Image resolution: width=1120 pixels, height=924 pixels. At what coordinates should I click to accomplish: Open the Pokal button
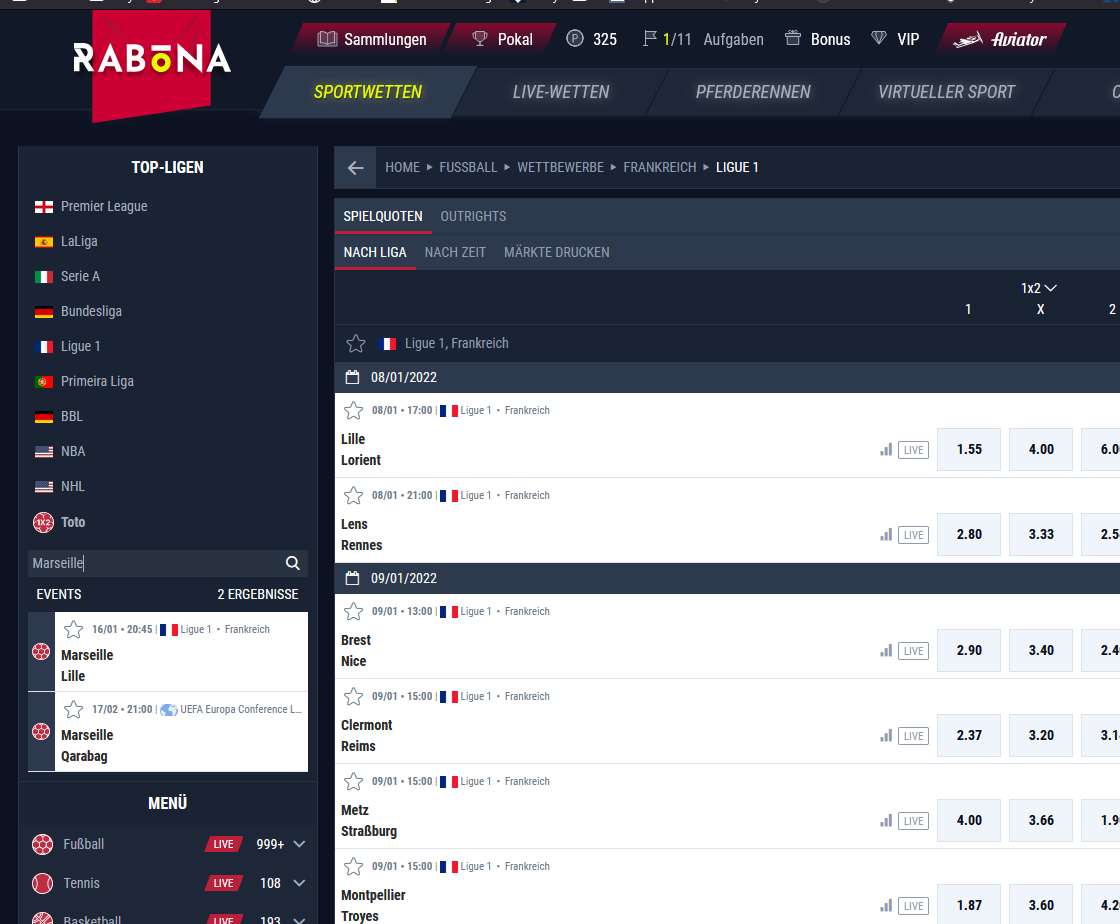pyautogui.click(x=502, y=39)
